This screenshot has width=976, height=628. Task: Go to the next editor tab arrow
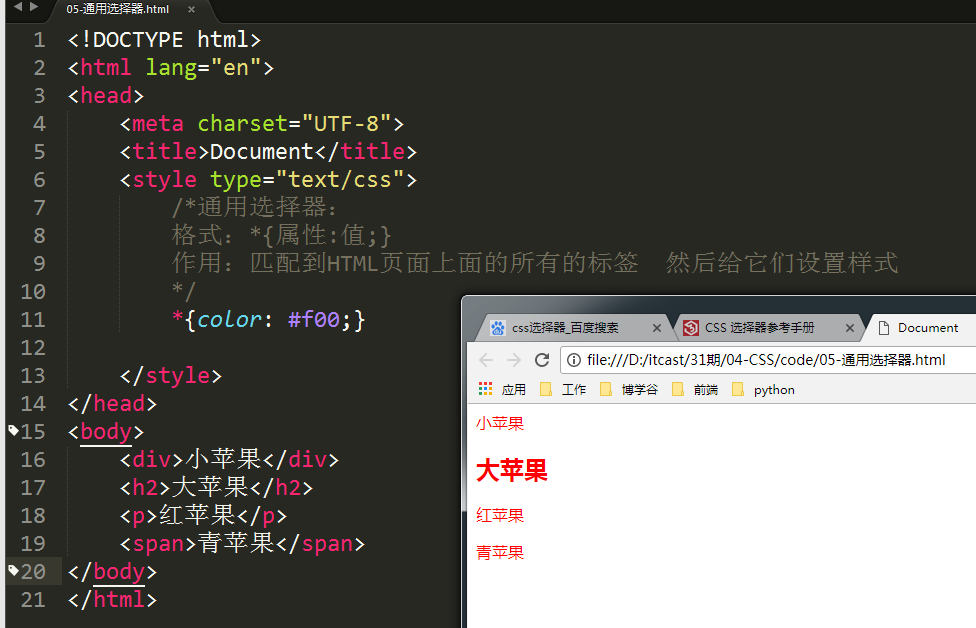coord(34,7)
